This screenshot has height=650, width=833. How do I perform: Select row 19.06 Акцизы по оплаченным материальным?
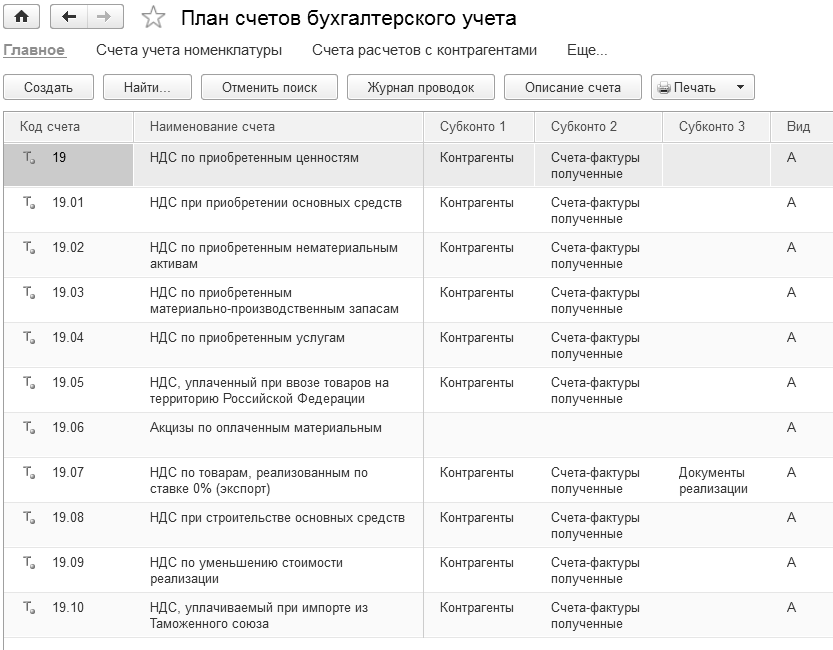265,428
